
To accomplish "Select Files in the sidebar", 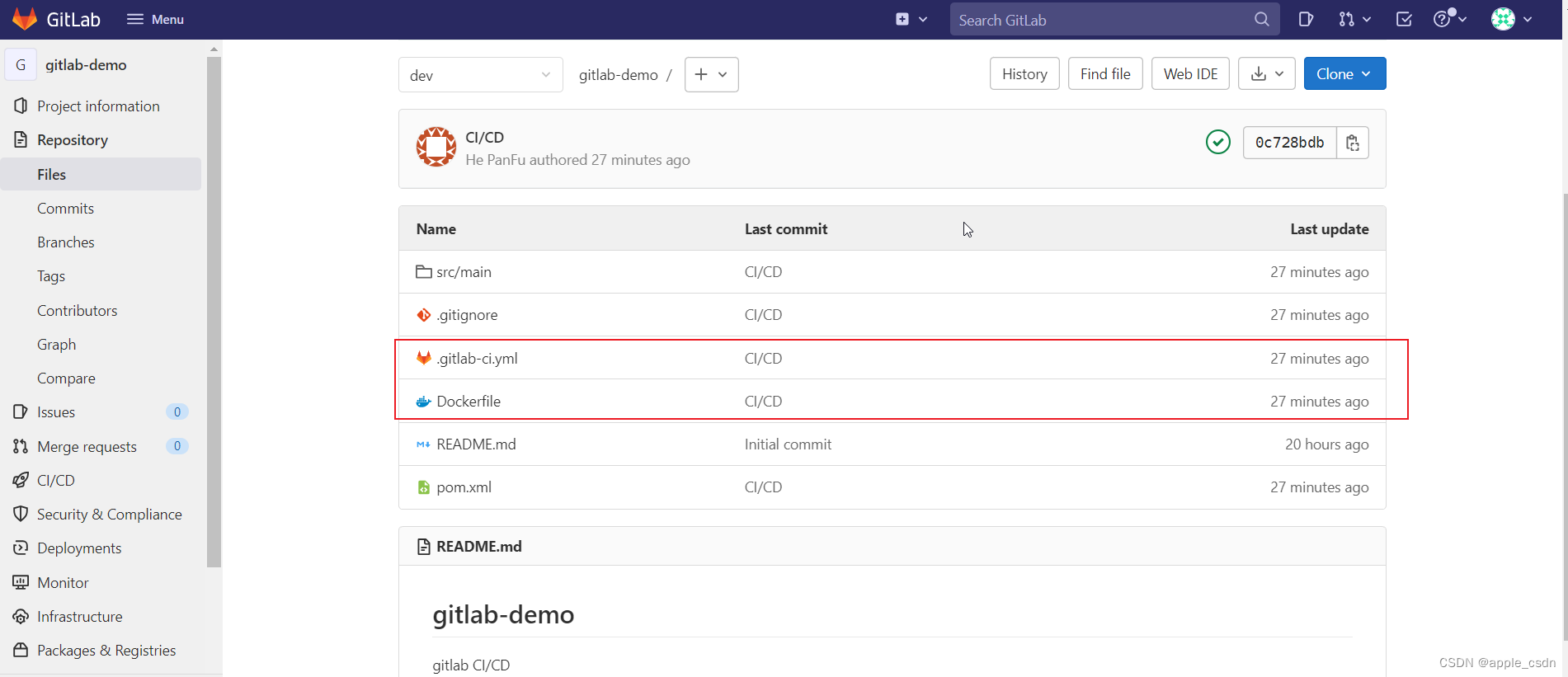I will [101, 174].
